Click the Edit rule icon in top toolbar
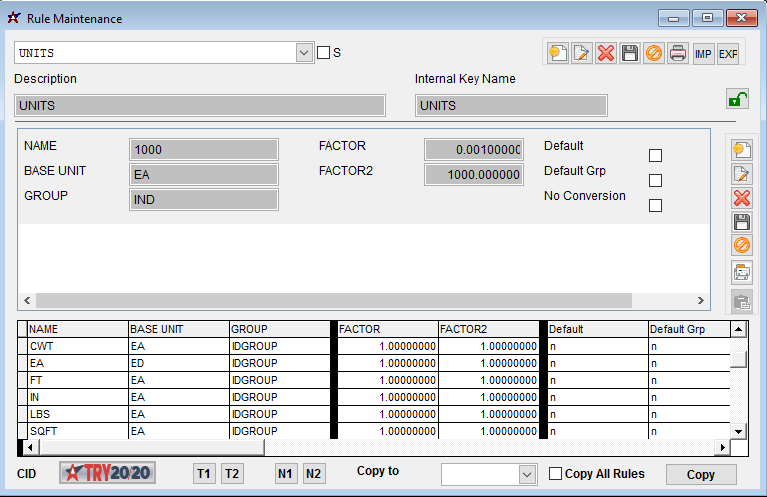Screen dimensions: 767x497 coord(581,53)
